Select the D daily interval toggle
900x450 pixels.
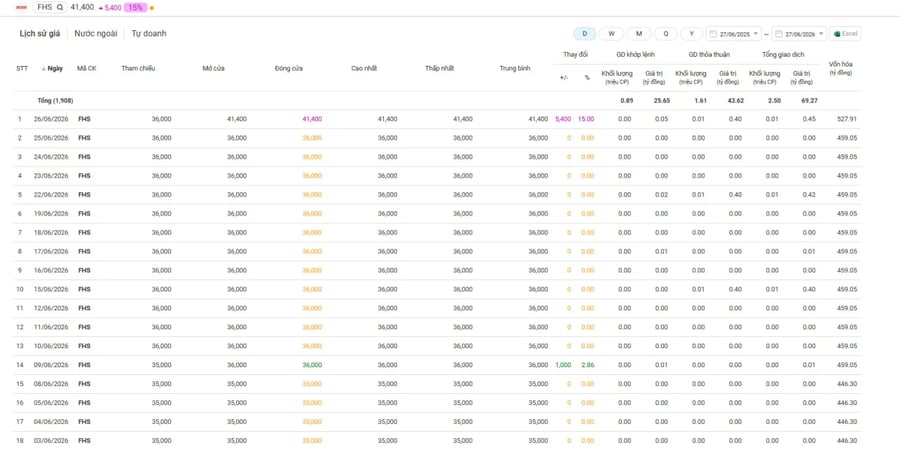(x=584, y=34)
